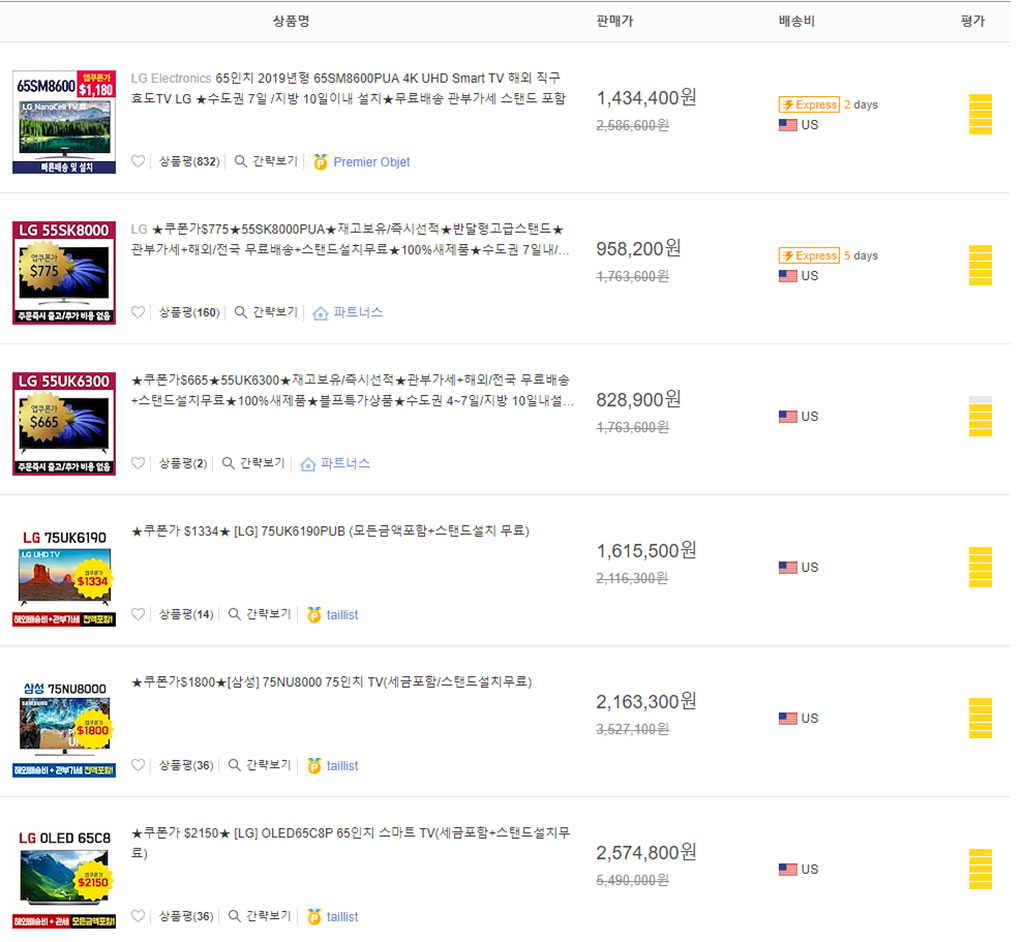The height and width of the screenshot is (942, 1024).
Task: Click US flag in 65SM8600PUA row
Action: [x=788, y=125]
